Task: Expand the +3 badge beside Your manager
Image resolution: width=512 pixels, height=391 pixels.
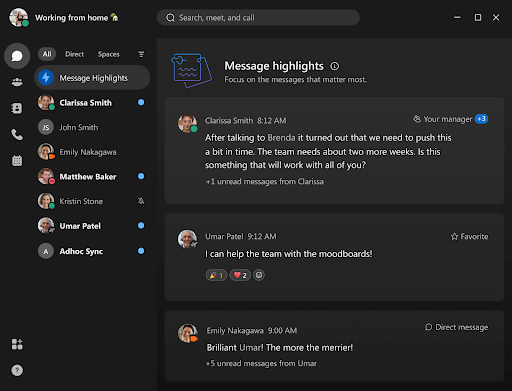Action: coord(481,119)
